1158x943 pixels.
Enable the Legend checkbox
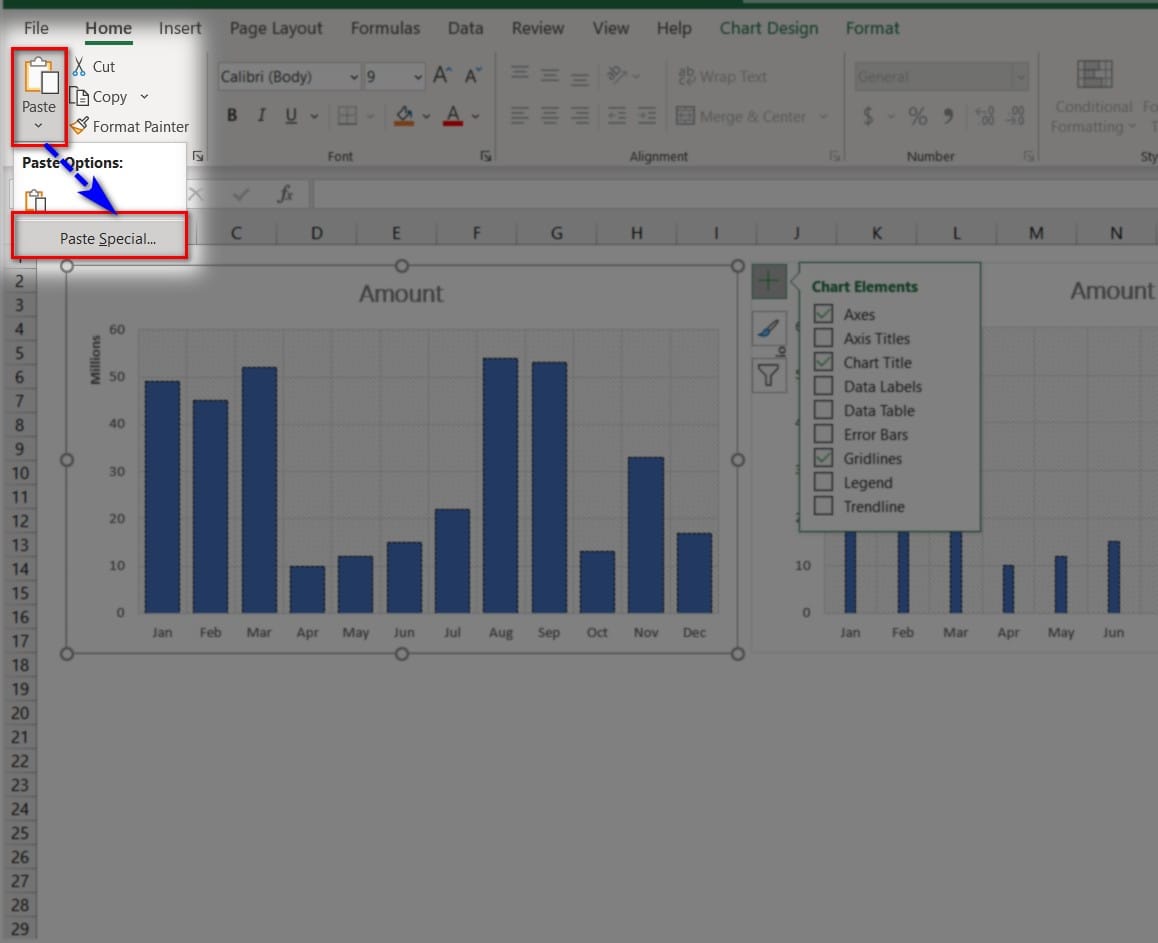pyautogui.click(x=823, y=482)
